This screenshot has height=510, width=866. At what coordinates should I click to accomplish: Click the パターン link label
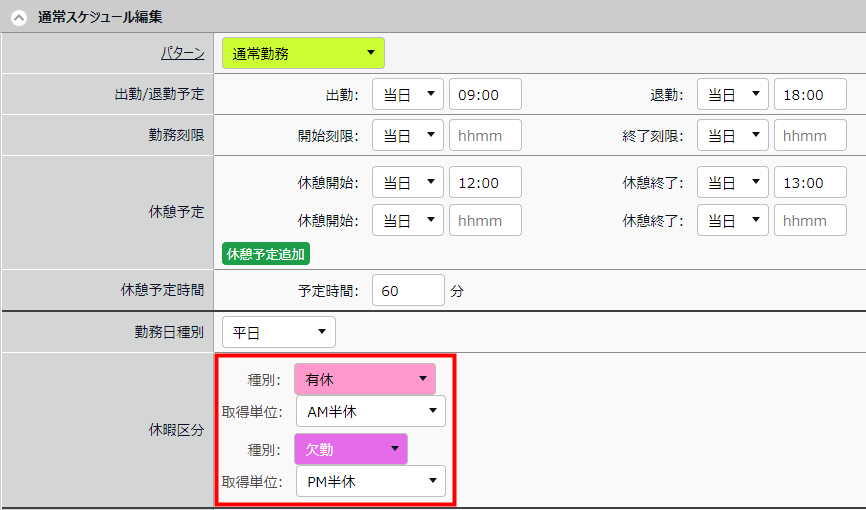pyautogui.click(x=182, y=53)
